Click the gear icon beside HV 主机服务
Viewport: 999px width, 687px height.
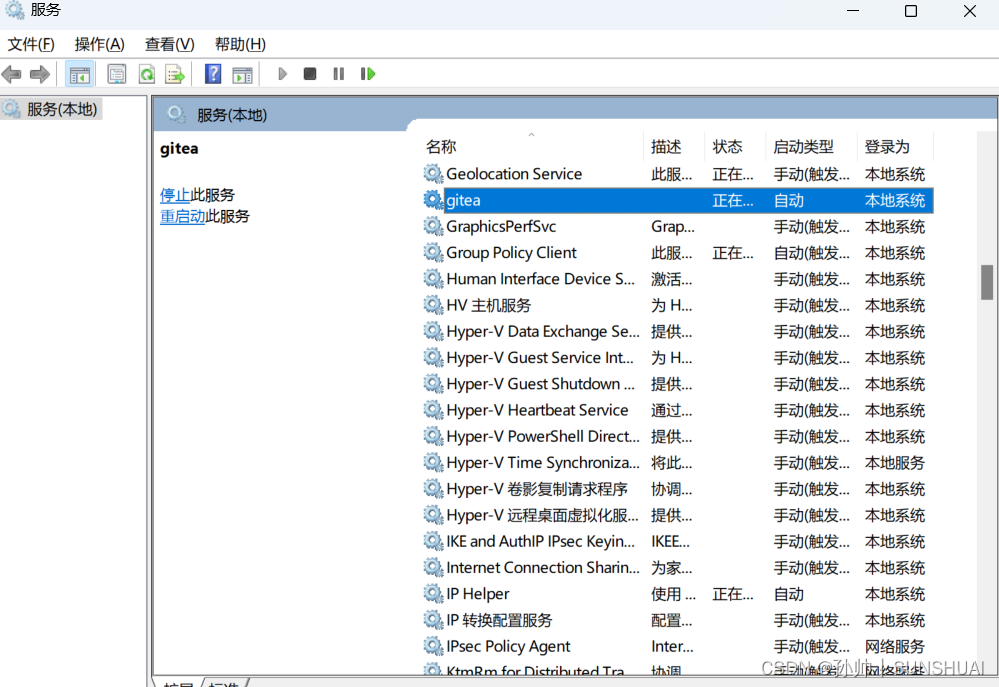433,305
